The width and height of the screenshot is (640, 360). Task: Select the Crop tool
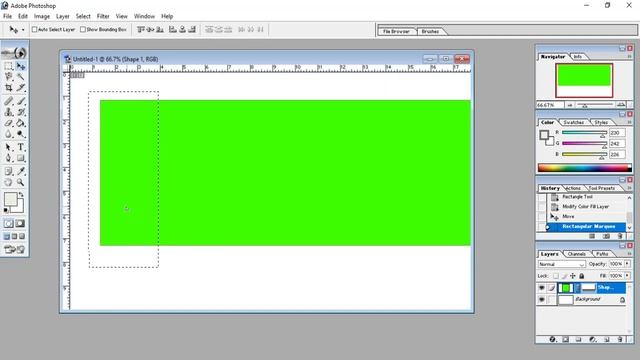(x=9, y=87)
